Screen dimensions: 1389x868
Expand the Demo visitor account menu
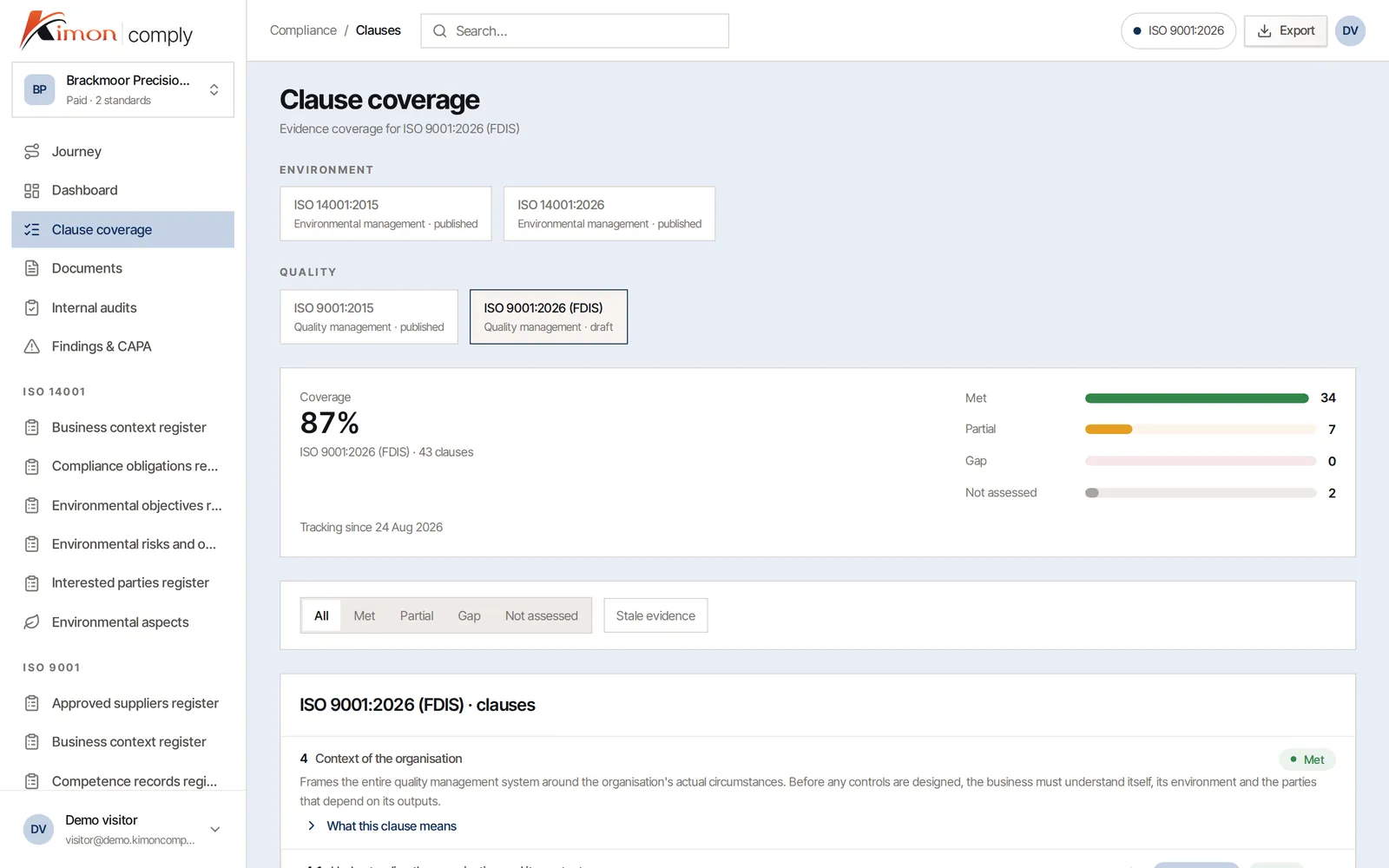click(x=122, y=829)
